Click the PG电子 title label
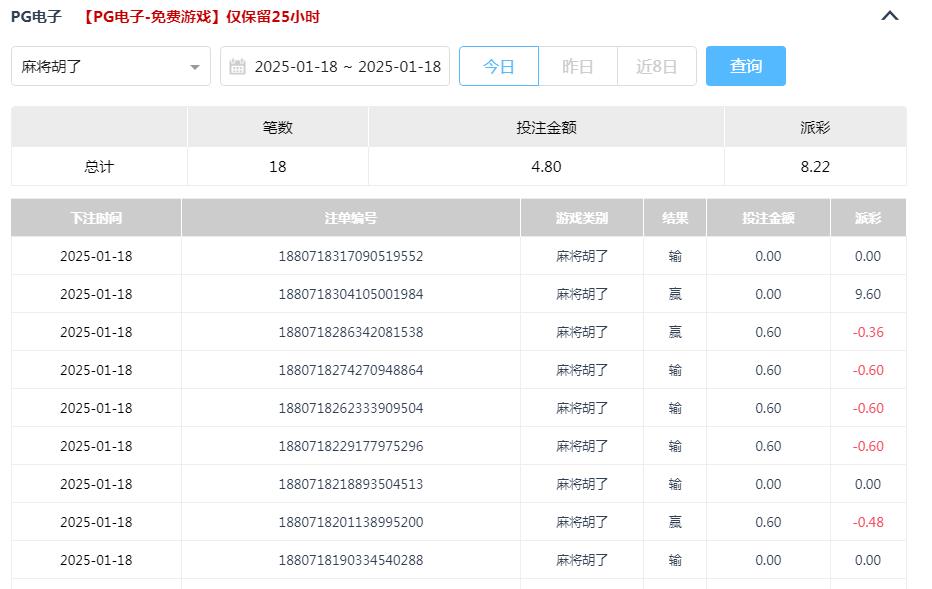 (36, 16)
